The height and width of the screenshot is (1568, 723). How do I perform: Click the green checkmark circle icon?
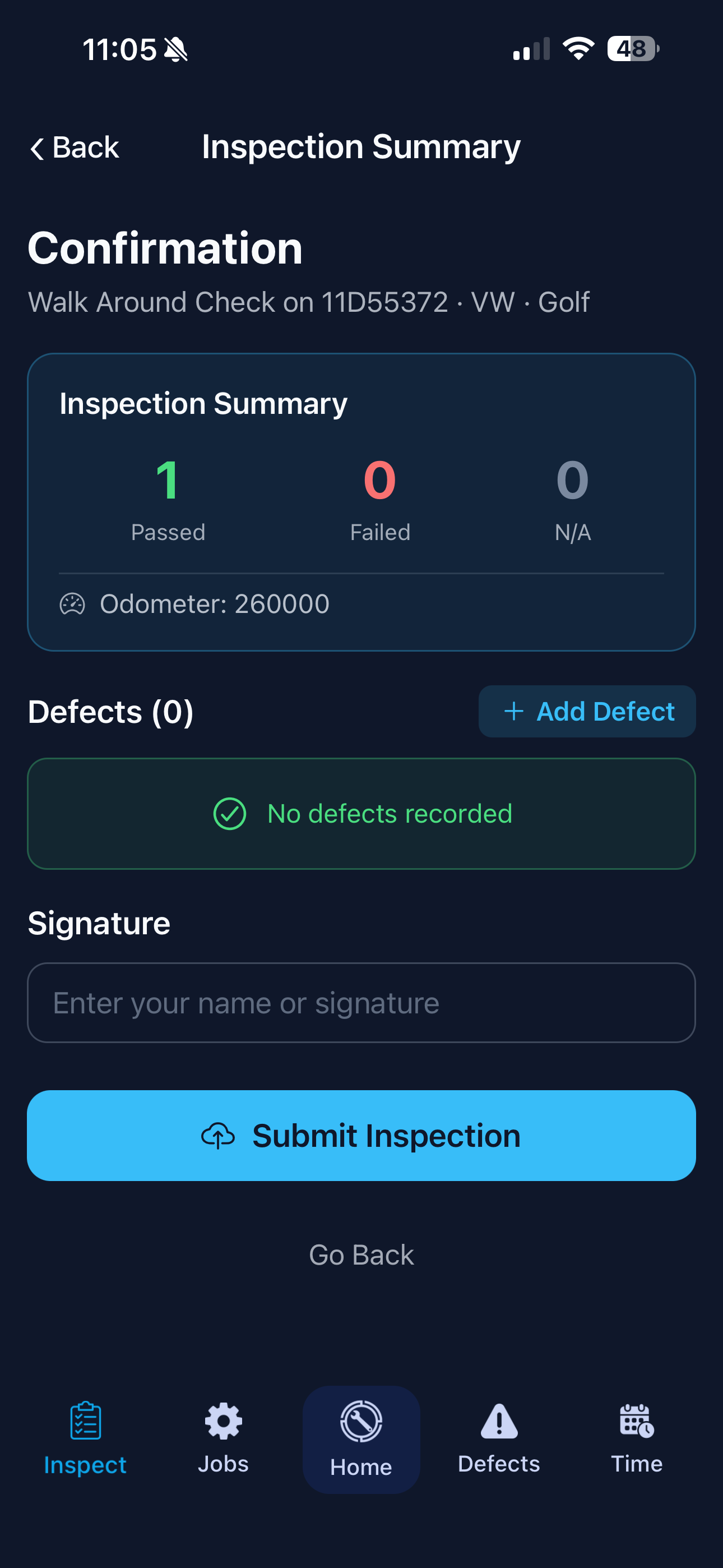[x=230, y=813]
